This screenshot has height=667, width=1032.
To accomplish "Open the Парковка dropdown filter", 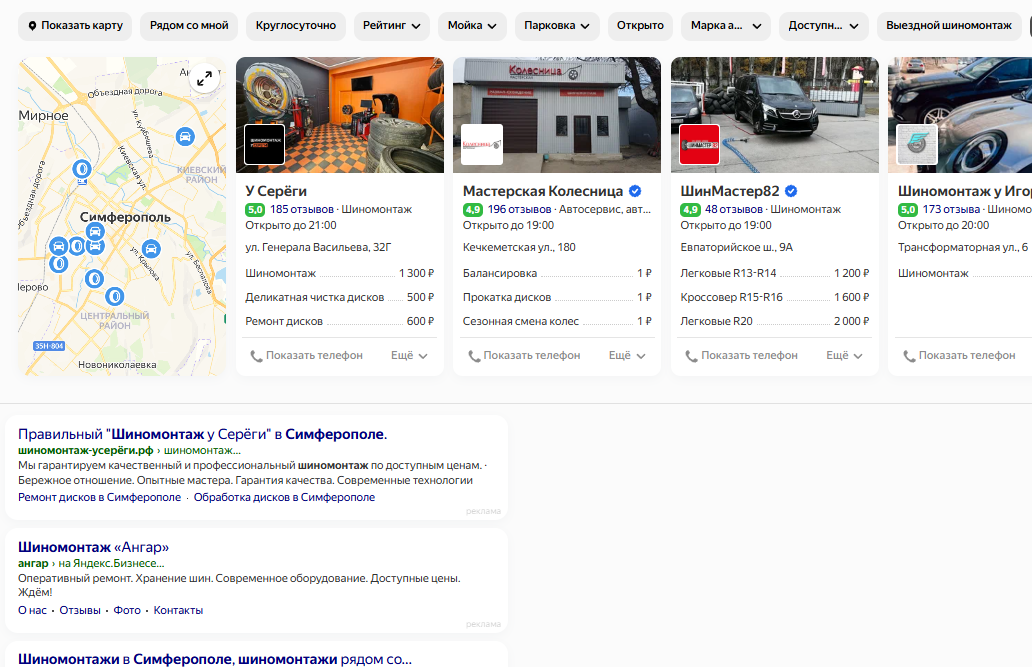I will click(557, 26).
